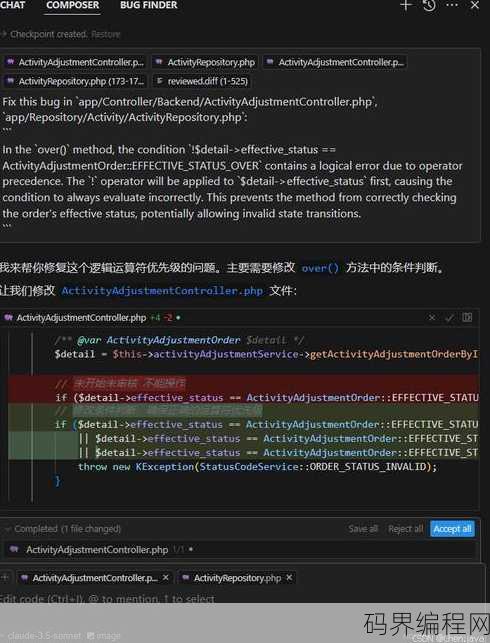Open the three-dots more options menu

point(452,5)
